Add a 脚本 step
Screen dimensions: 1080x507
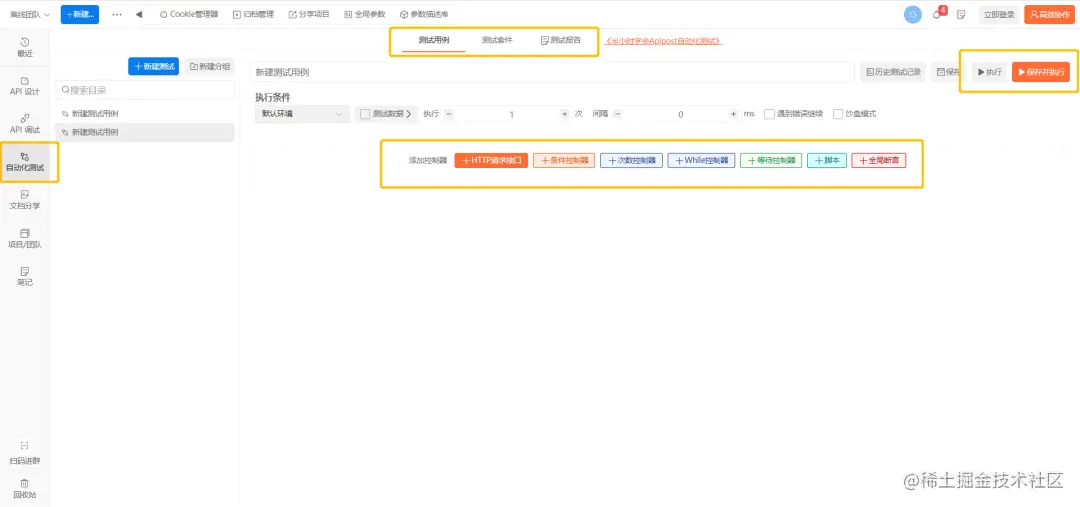(827, 161)
